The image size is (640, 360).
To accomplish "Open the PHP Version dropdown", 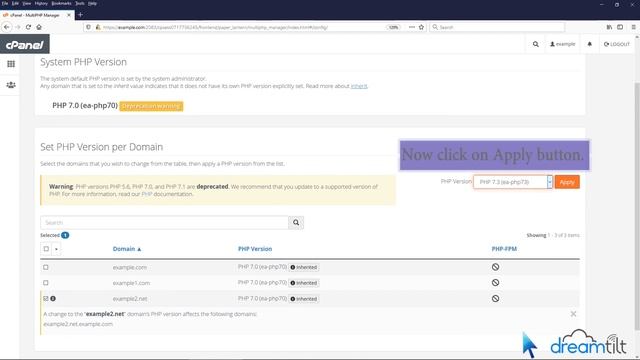I will 513,182.
